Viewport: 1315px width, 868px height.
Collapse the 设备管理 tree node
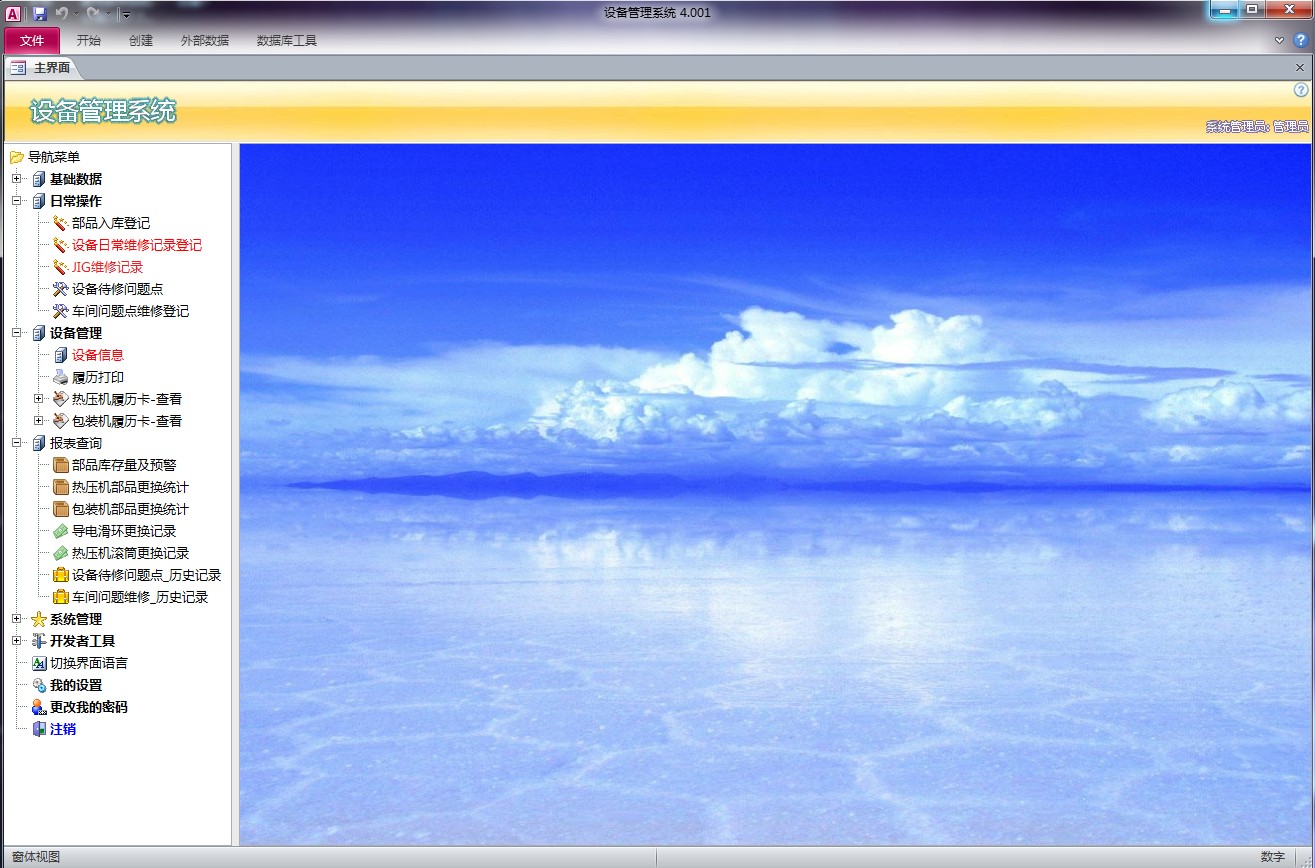point(16,333)
